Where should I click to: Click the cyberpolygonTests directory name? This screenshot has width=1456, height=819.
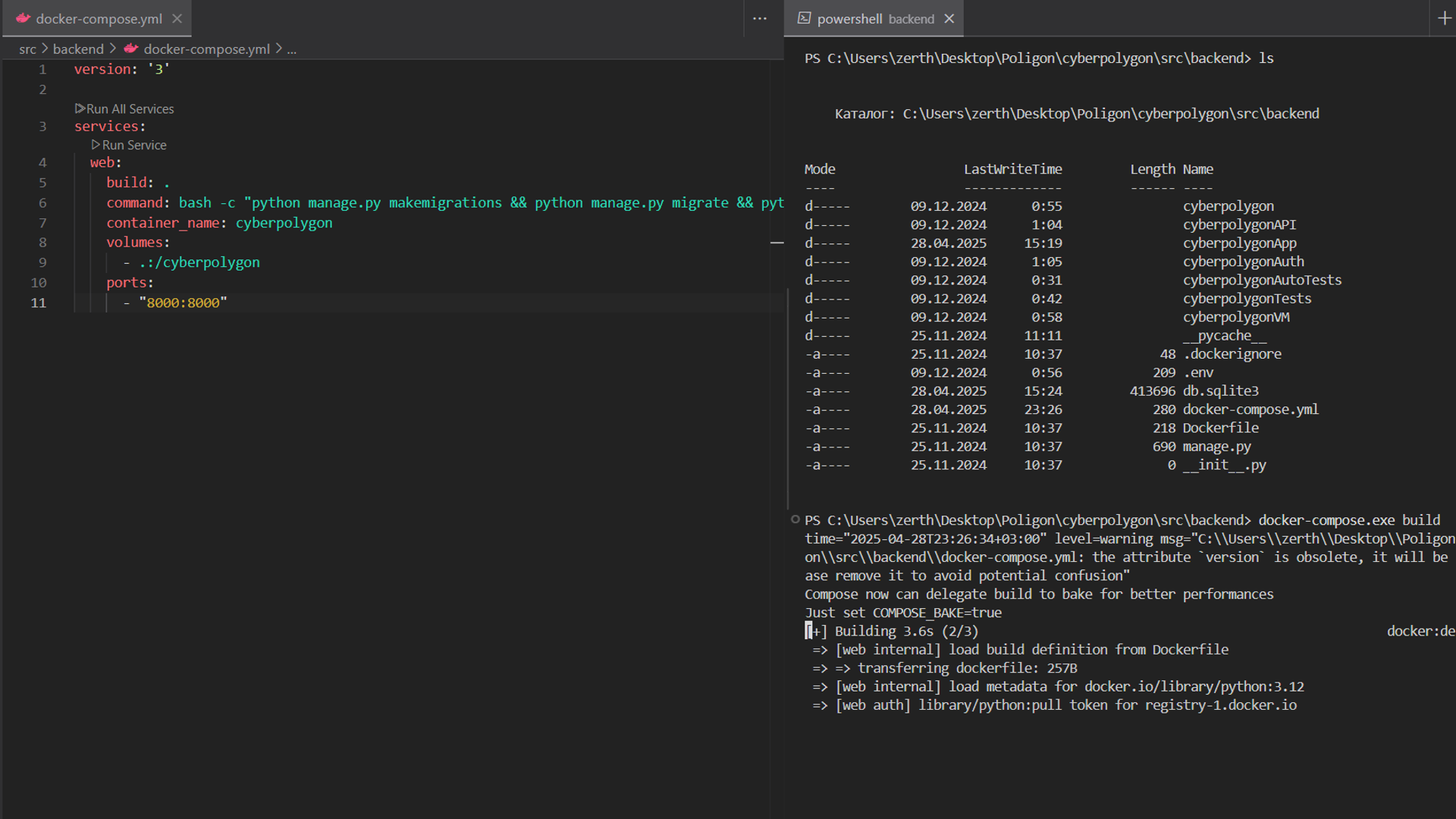point(1247,299)
